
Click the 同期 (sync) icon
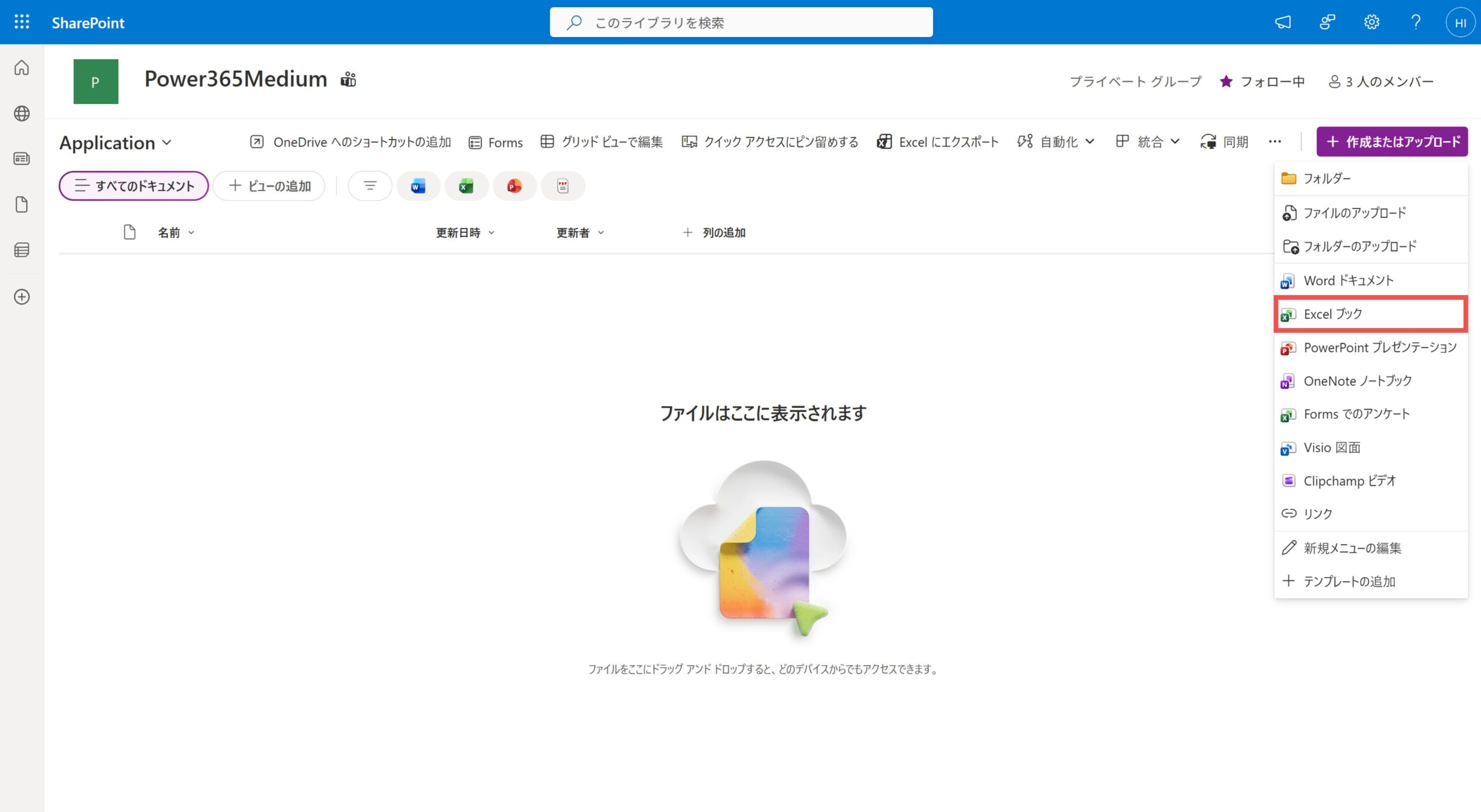click(x=1207, y=142)
